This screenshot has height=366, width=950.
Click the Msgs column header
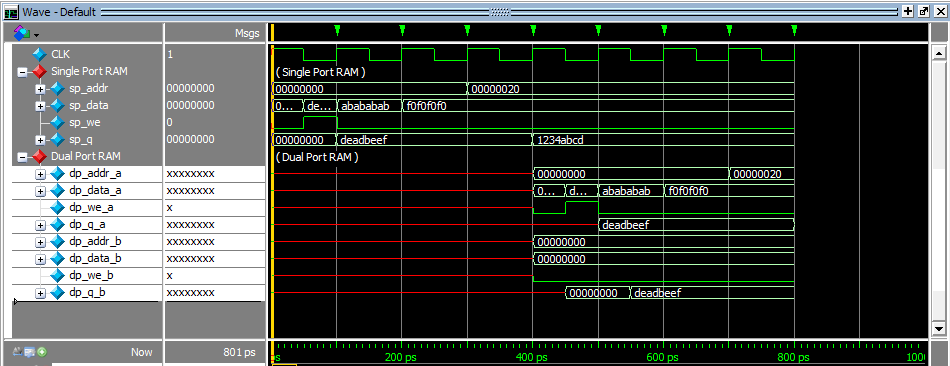[247, 34]
